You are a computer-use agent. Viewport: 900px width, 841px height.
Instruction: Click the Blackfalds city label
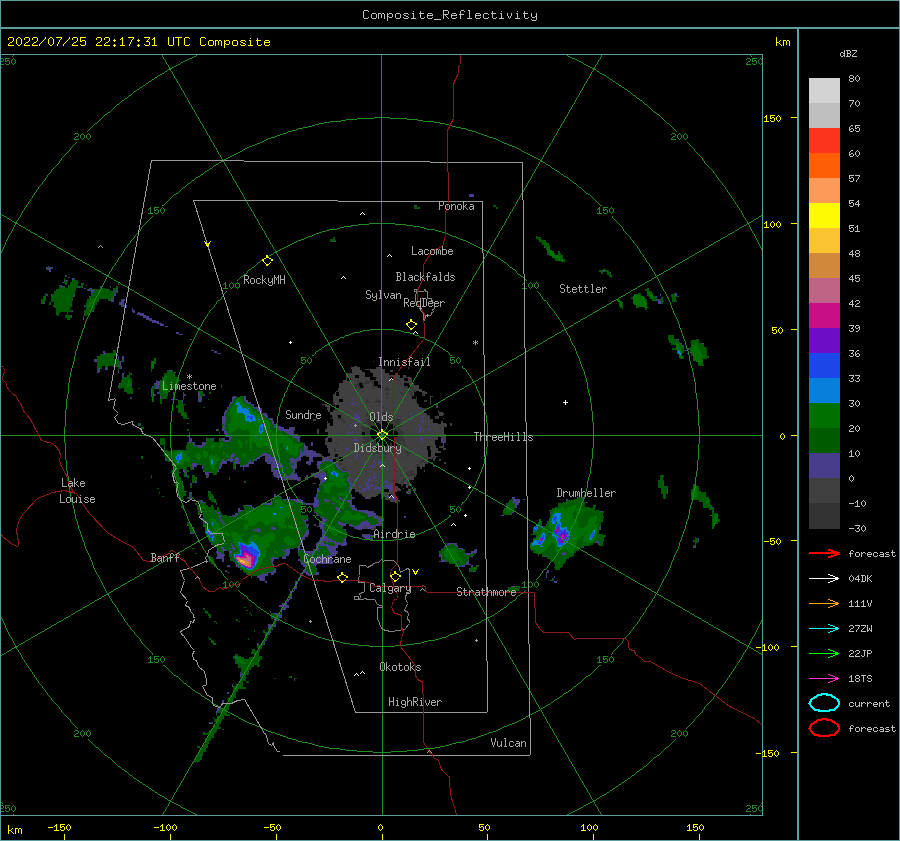click(x=425, y=277)
